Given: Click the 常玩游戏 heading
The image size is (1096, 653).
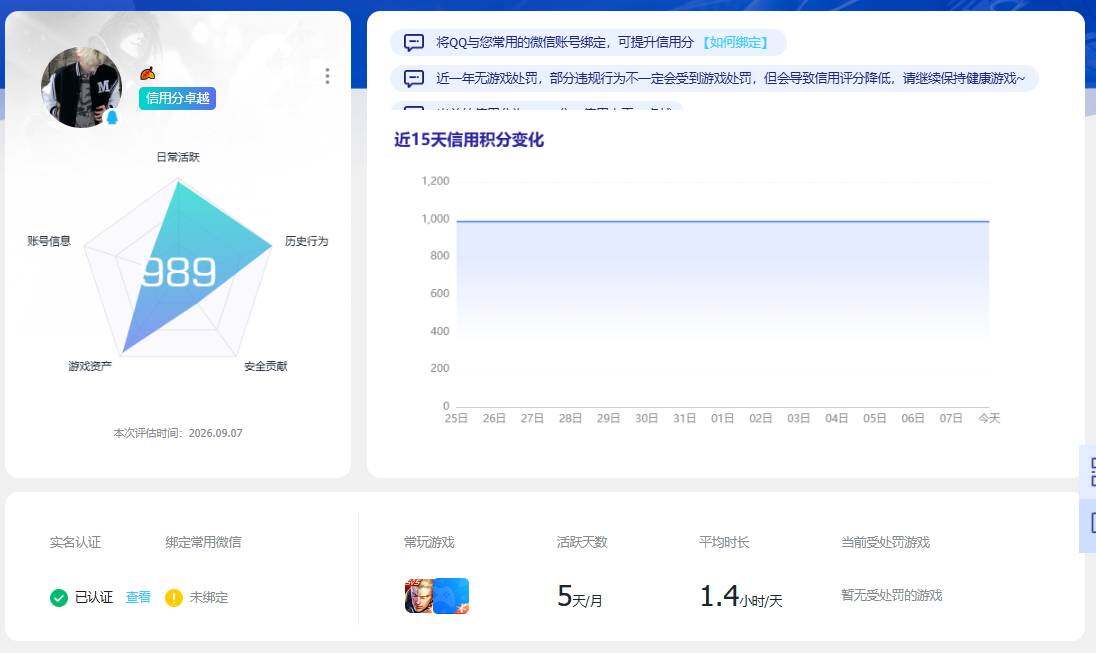Looking at the screenshot, I should [429, 543].
